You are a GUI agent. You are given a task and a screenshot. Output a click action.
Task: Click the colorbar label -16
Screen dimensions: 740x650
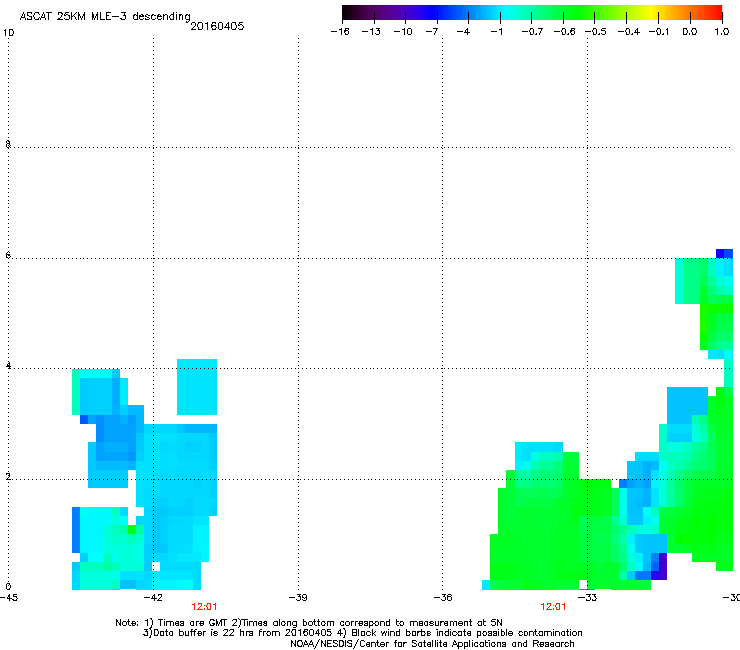340,32
